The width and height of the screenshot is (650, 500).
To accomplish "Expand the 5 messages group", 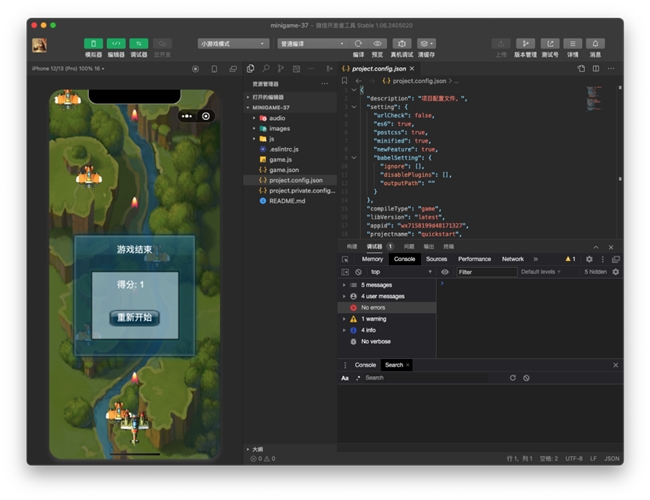I will tap(387, 285).
